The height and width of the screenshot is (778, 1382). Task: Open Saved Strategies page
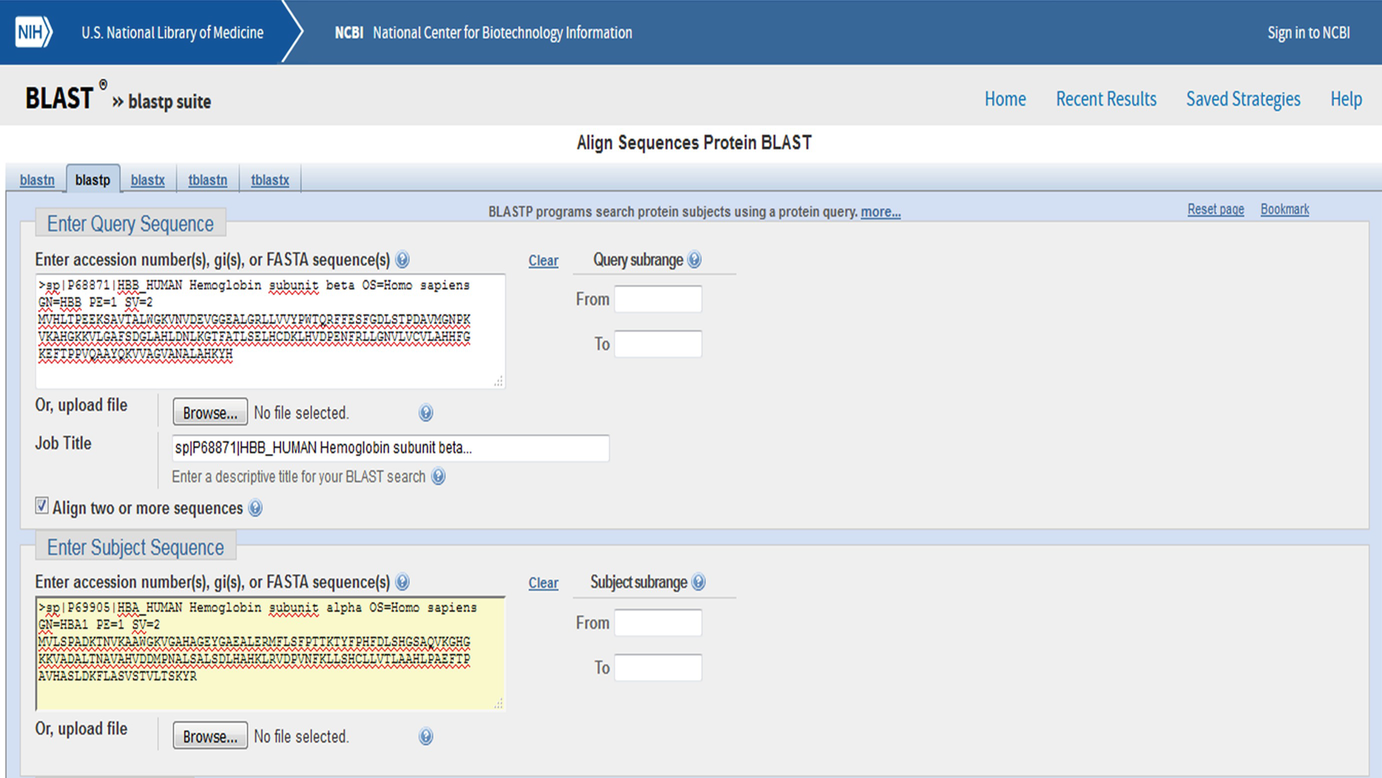(x=1243, y=99)
